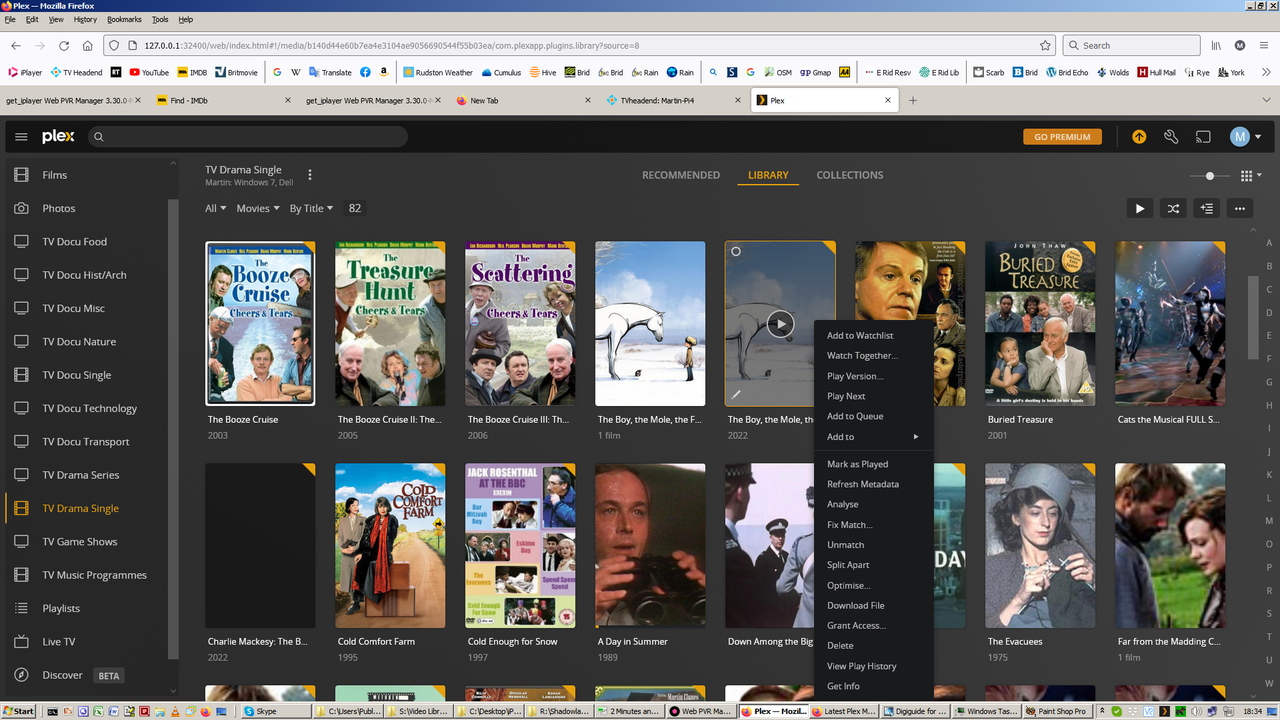
Task: Click The Evacuees title link
Action: point(1015,642)
